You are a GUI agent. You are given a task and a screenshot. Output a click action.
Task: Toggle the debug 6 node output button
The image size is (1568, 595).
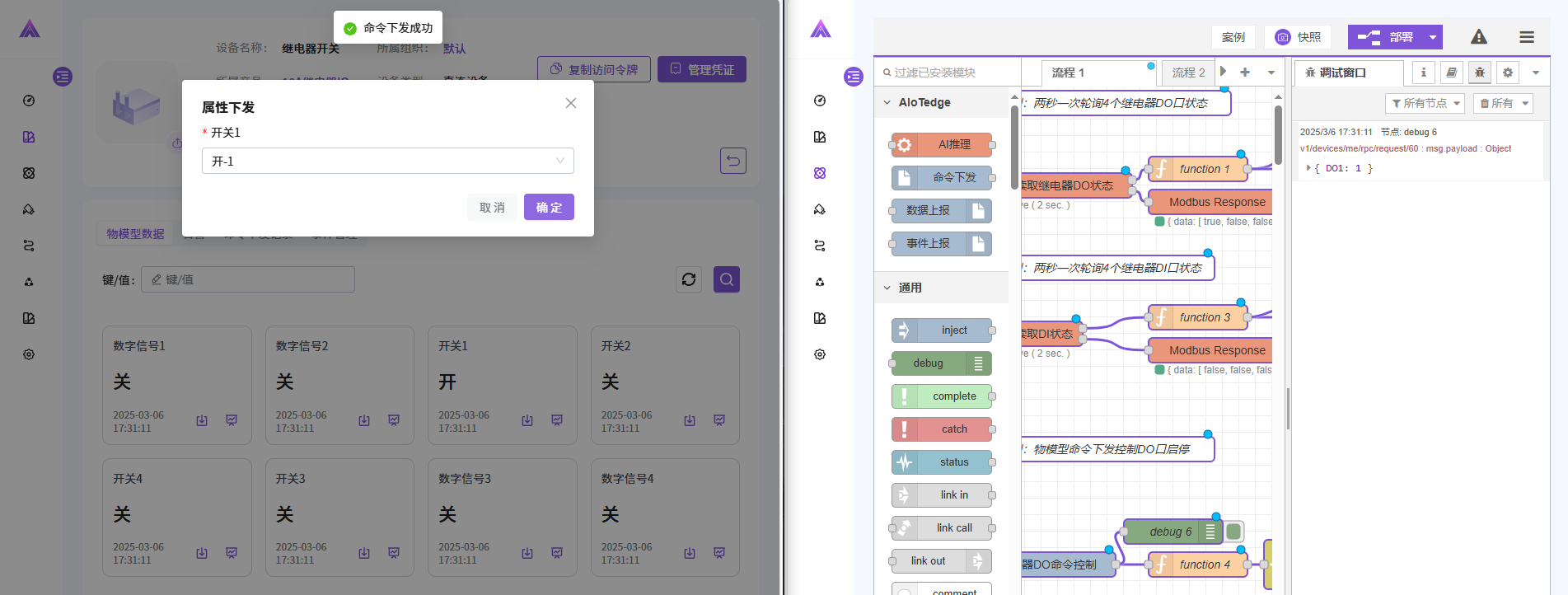(x=1233, y=532)
